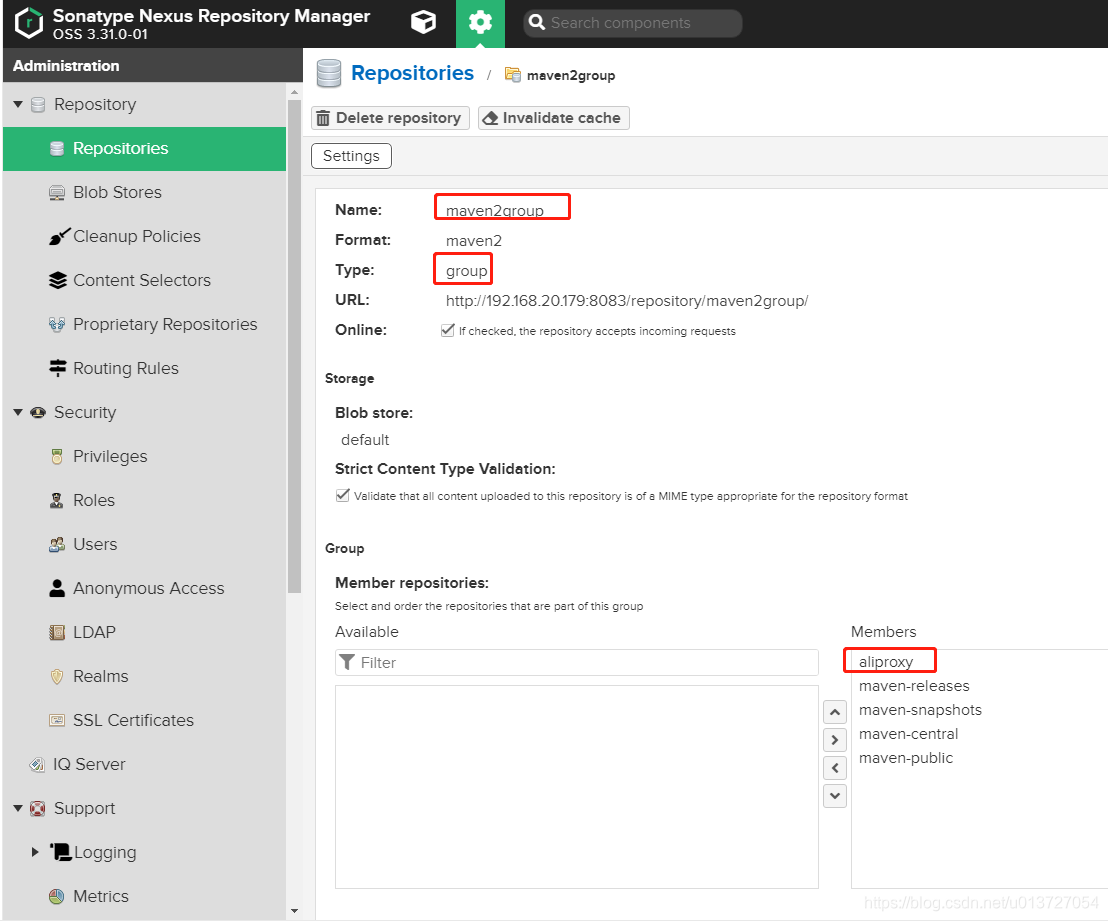The image size is (1108, 921).
Task: Click Invalidate cache button
Action: [553, 118]
